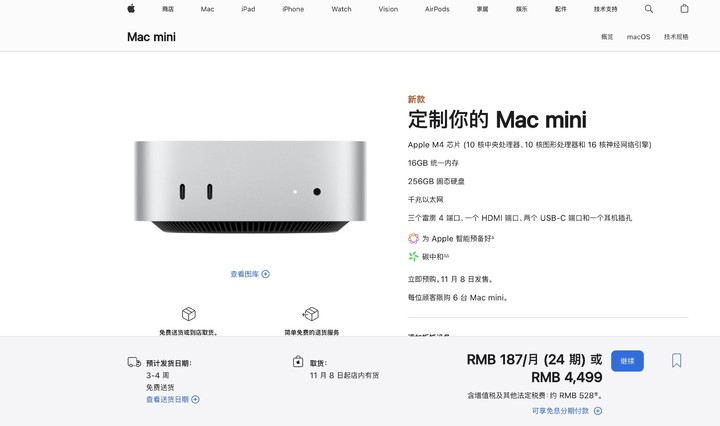The image size is (720, 426).
Task: Click the delivery truck icon
Action: point(134,362)
